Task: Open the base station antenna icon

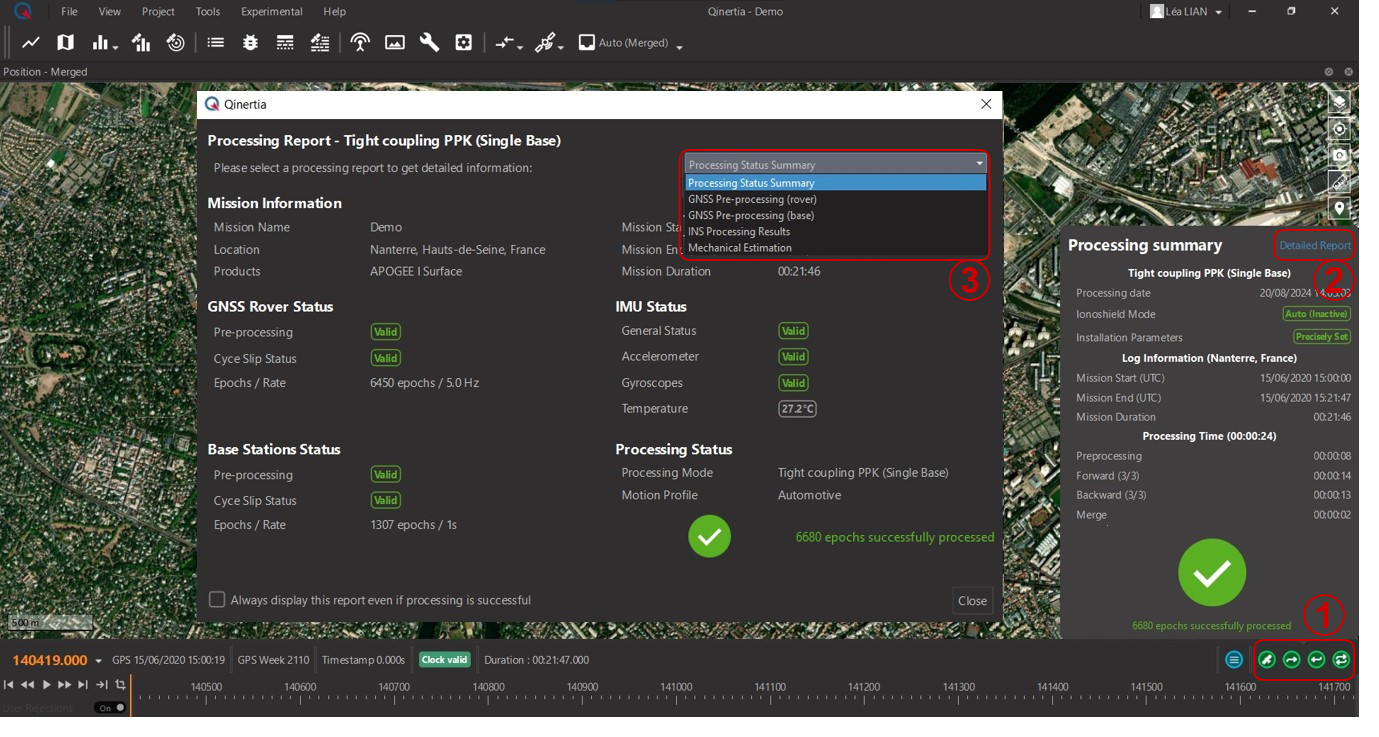Action: pyautogui.click(x=360, y=43)
